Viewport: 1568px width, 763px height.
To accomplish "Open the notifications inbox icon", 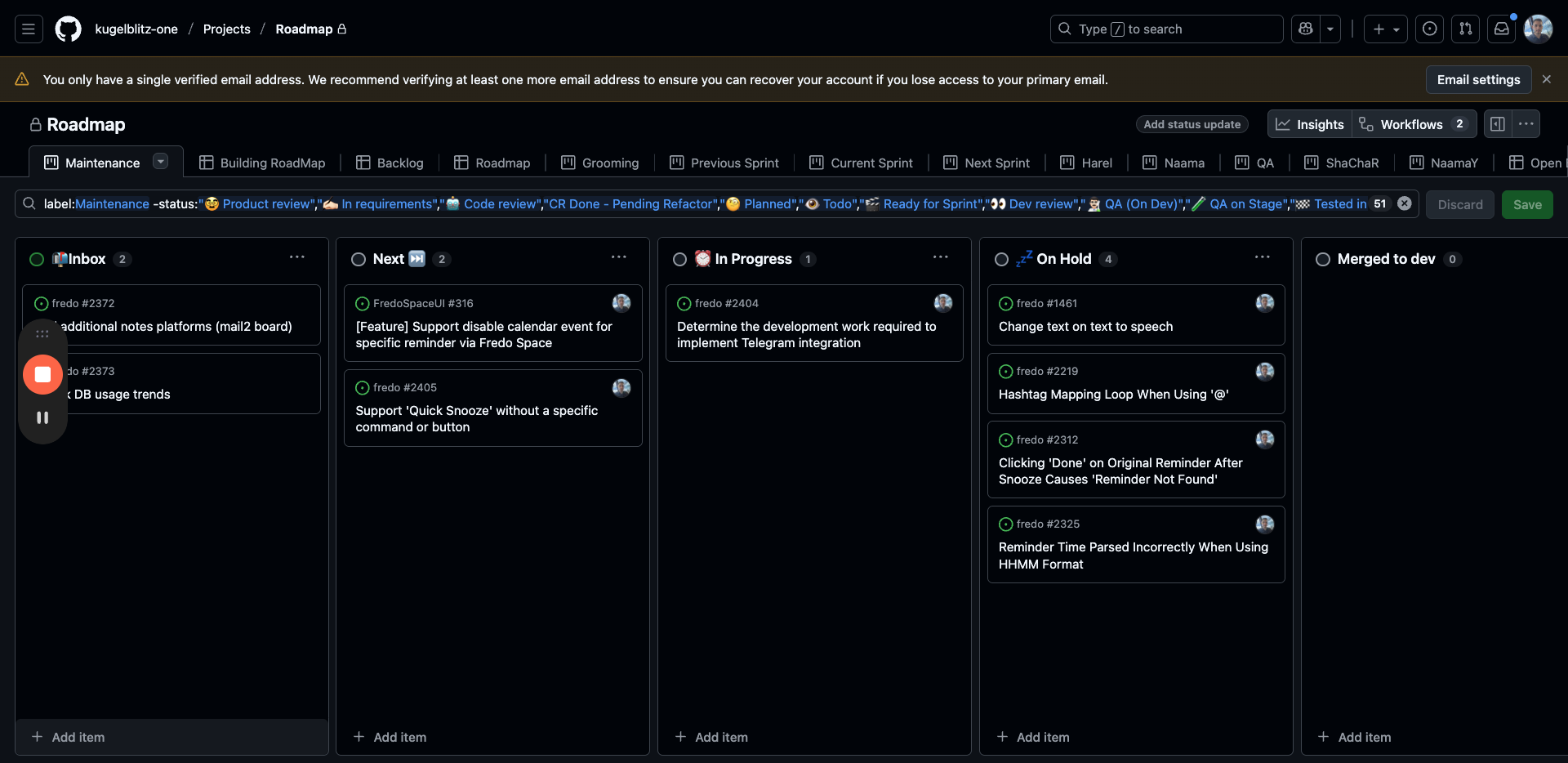I will click(1501, 29).
